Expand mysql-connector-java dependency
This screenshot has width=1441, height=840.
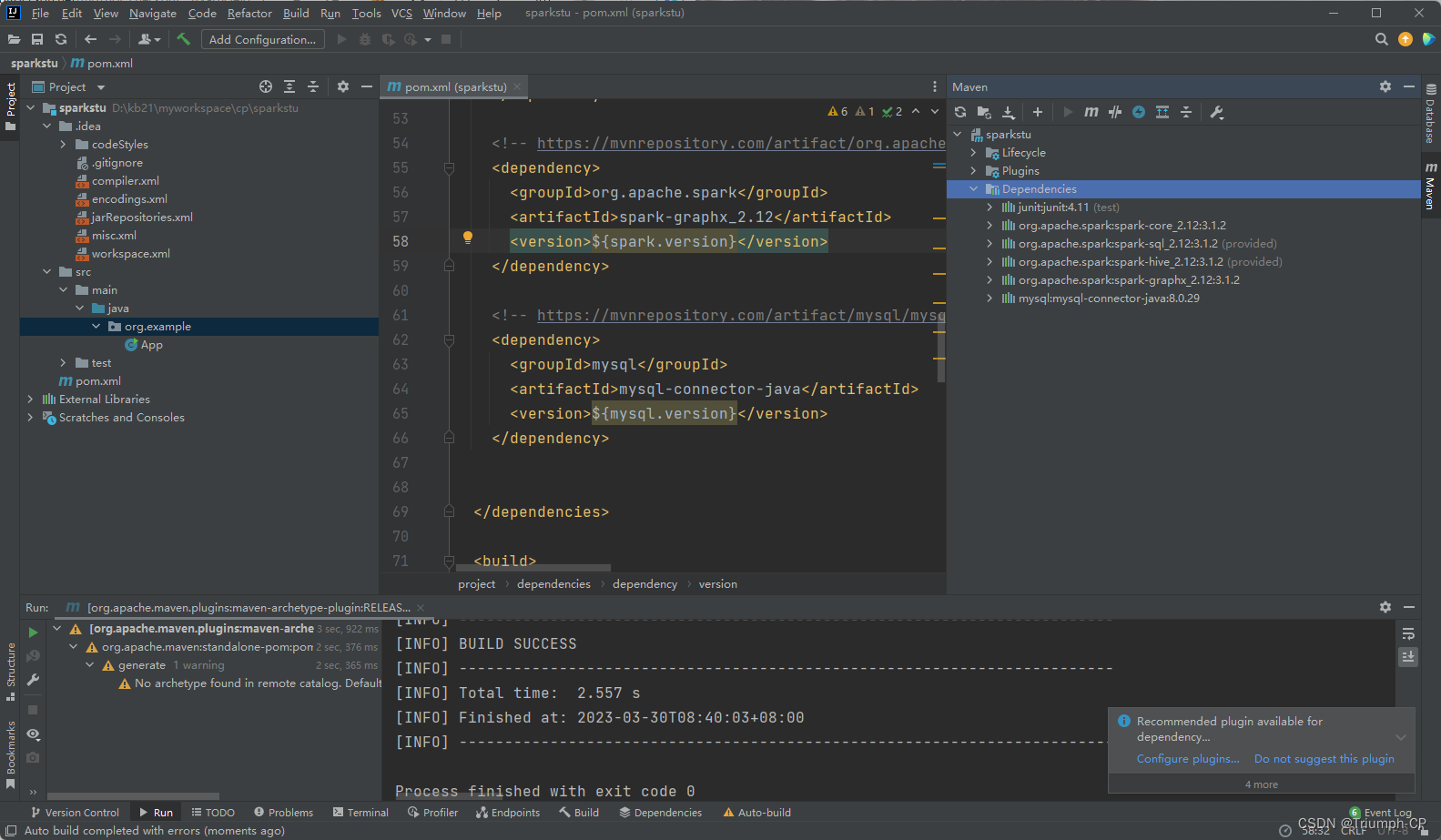click(x=989, y=299)
